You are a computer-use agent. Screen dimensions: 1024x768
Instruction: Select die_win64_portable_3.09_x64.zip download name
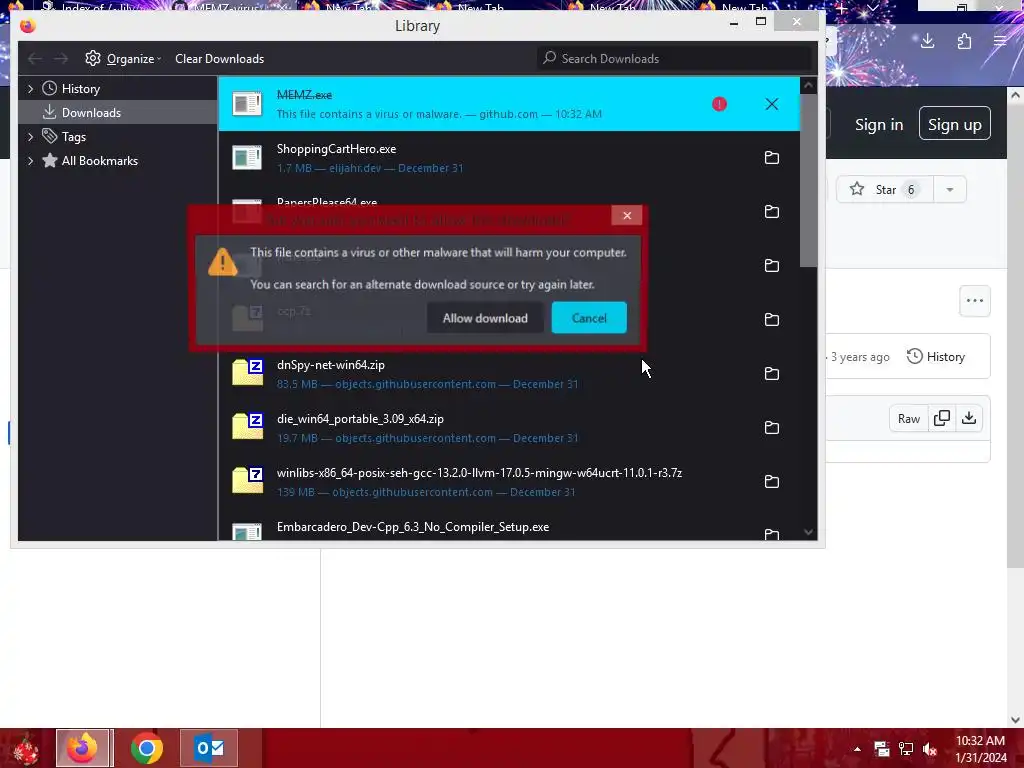360,419
